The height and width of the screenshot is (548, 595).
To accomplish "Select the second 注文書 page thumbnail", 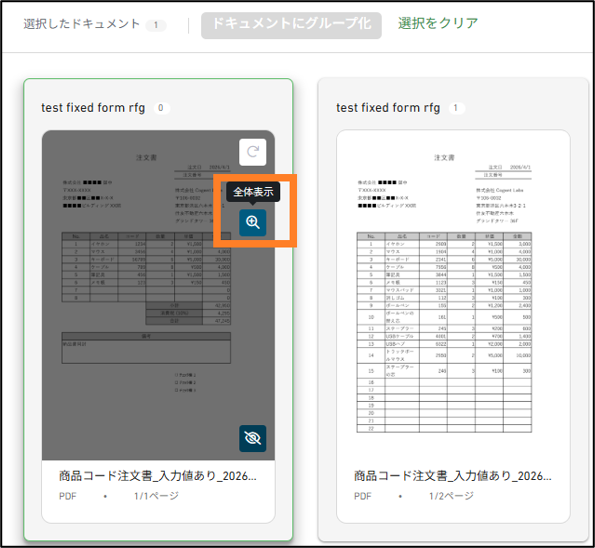I will [x=453, y=295].
